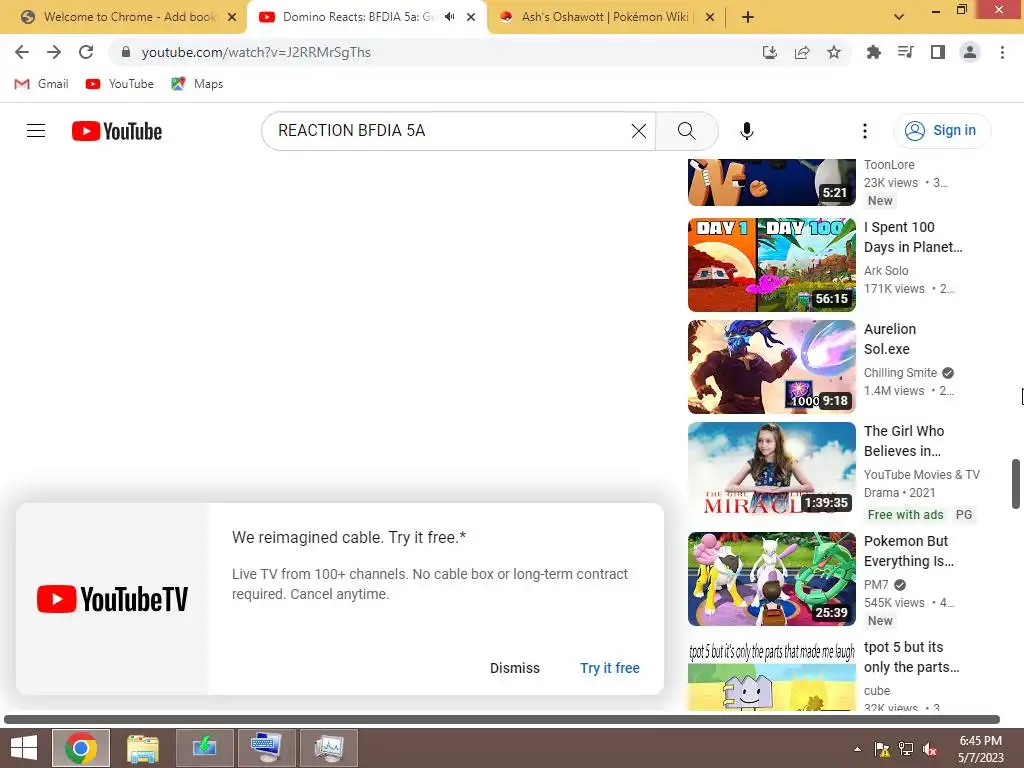Reload the YouTube page
The image size is (1024, 768).
(x=86, y=52)
